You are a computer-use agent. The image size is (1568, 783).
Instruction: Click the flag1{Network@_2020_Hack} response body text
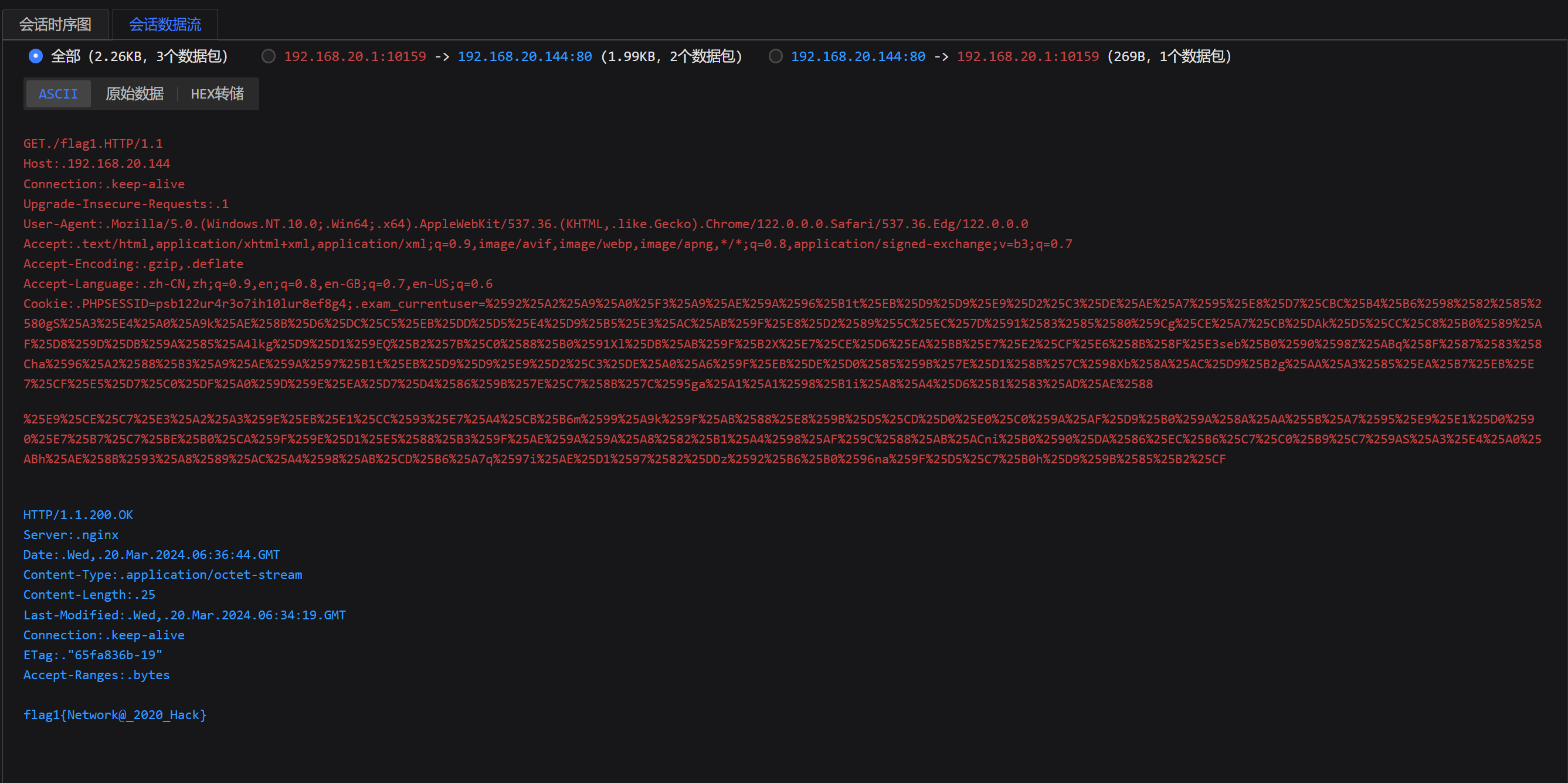pyautogui.click(x=115, y=715)
